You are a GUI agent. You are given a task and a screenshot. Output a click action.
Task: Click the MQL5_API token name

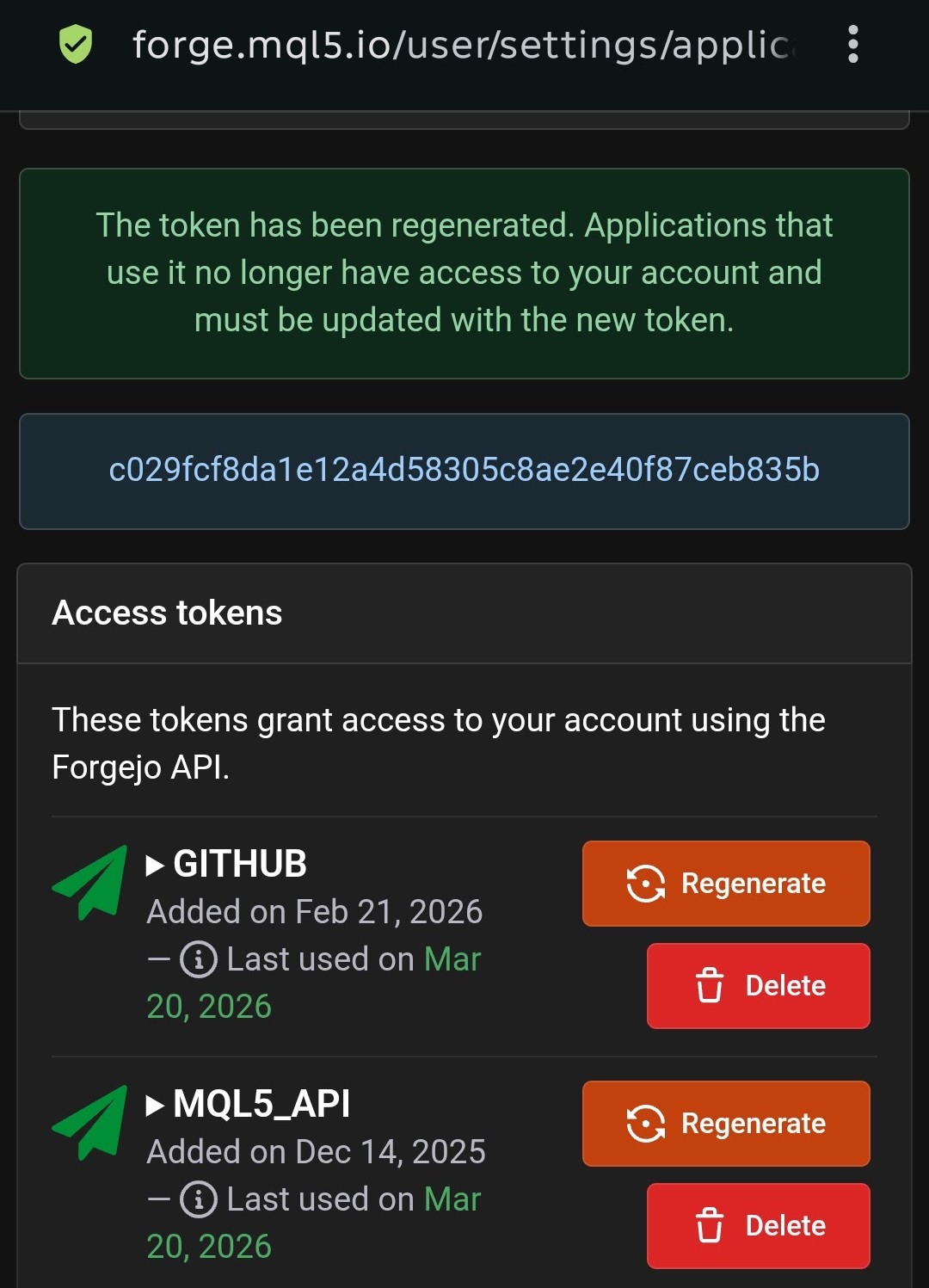261,1104
